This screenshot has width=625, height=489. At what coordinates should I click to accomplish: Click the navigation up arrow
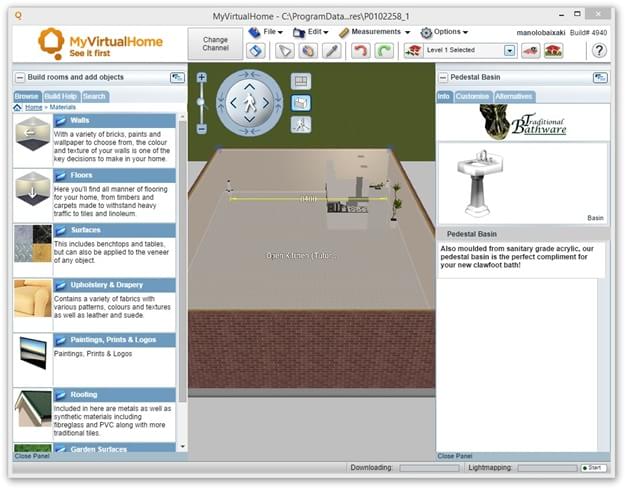point(250,86)
